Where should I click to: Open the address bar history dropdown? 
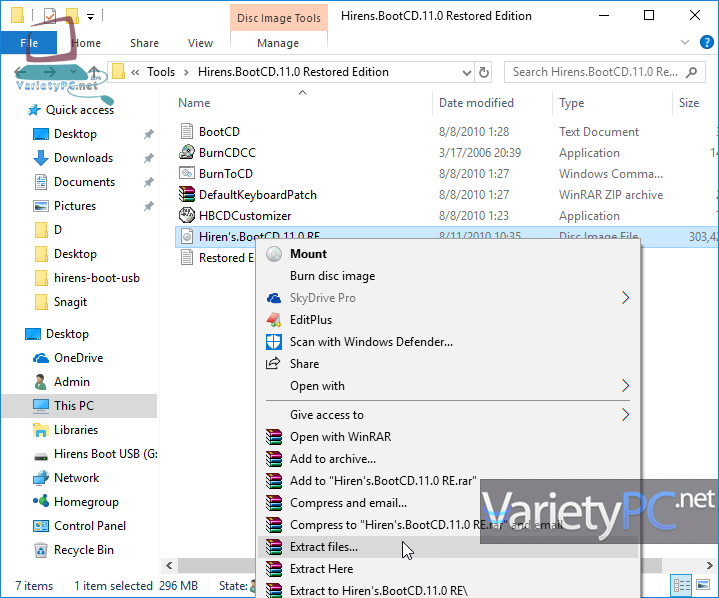[x=466, y=72]
